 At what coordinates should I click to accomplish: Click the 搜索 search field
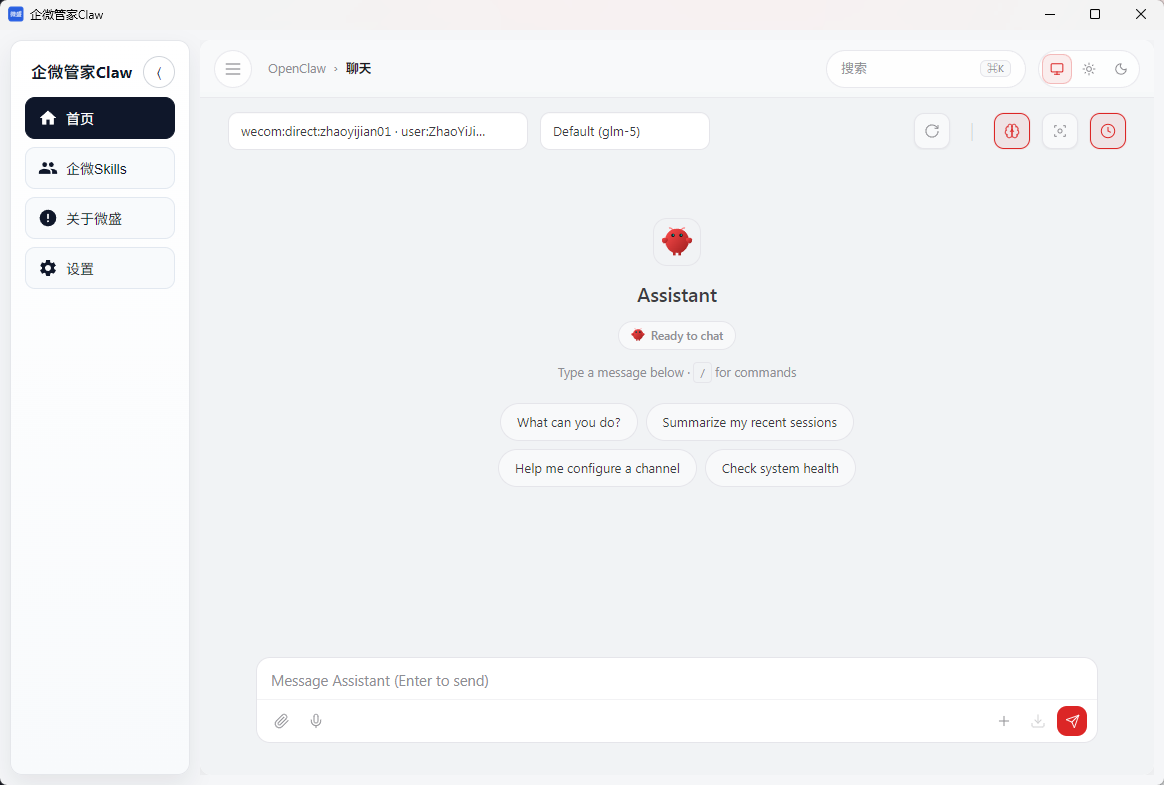(926, 69)
